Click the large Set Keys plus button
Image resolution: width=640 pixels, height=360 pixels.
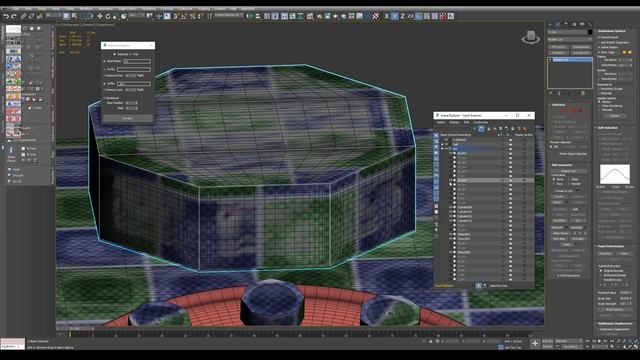click(535, 344)
